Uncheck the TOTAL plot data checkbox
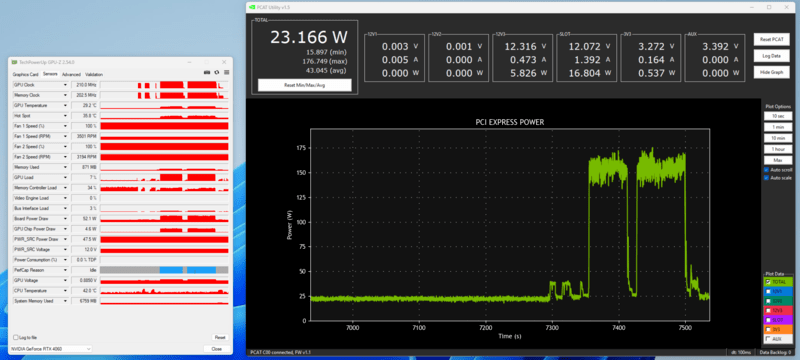The height and width of the screenshot is (360, 800). pyautogui.click(x=768, y=281)
